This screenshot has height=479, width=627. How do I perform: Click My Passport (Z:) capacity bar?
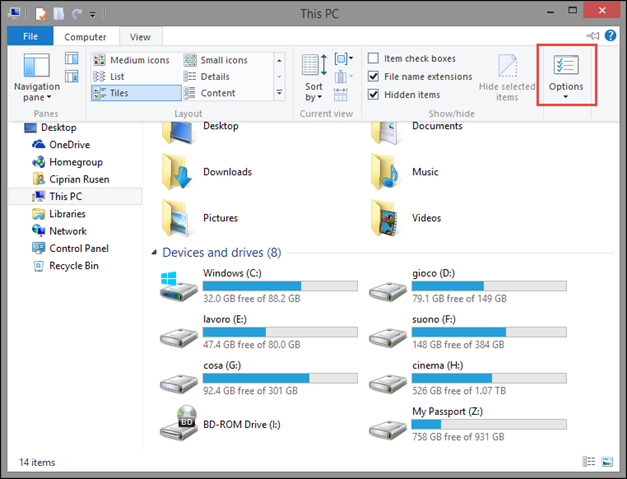click(x=489, y=424)
